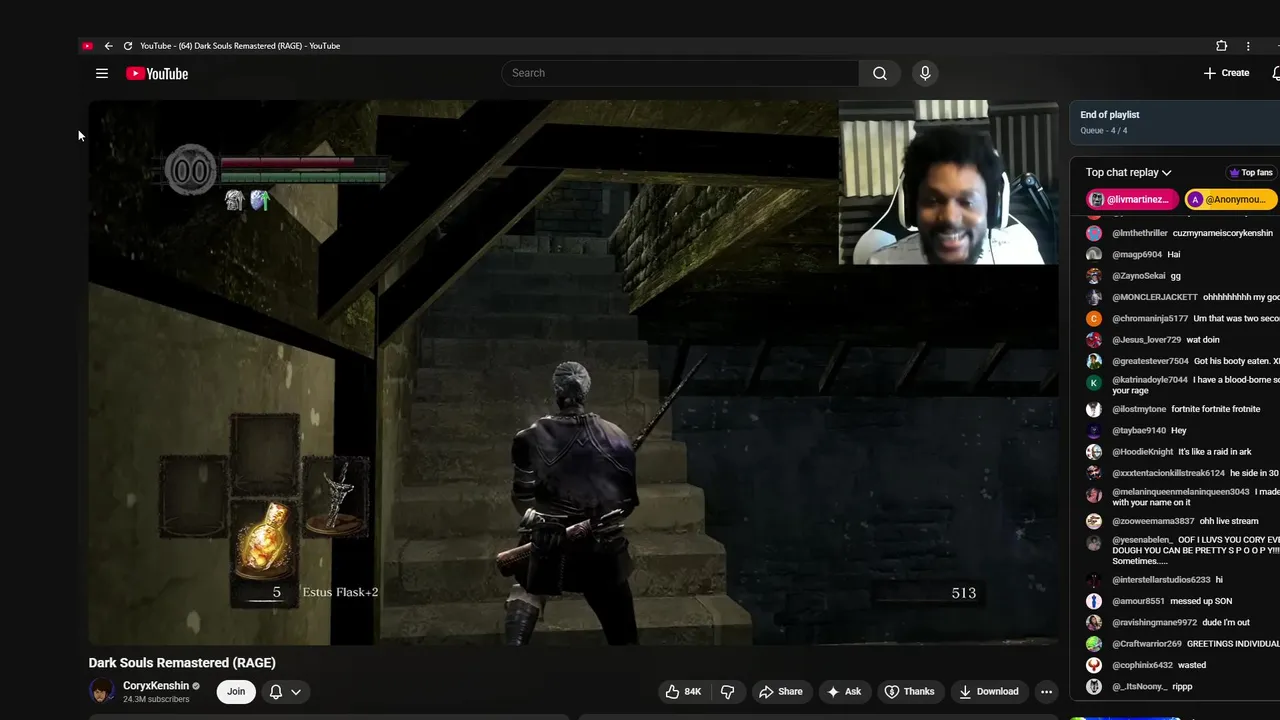Expand subscription notification bell dropdown
Image resolution: width=1280 pixels, height=720 pixels.
pyautogui.click(x=285, y=691)
